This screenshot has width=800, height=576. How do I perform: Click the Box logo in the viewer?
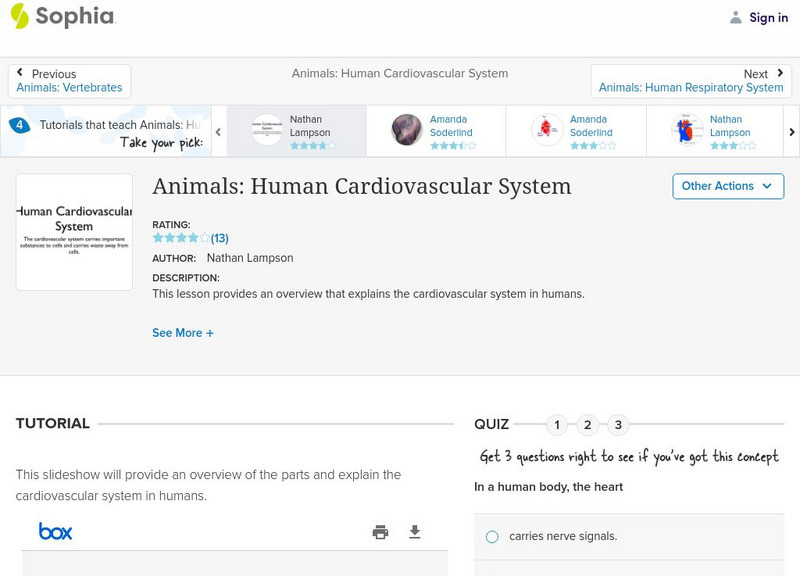pyautogui.click(x=56, y=532)
